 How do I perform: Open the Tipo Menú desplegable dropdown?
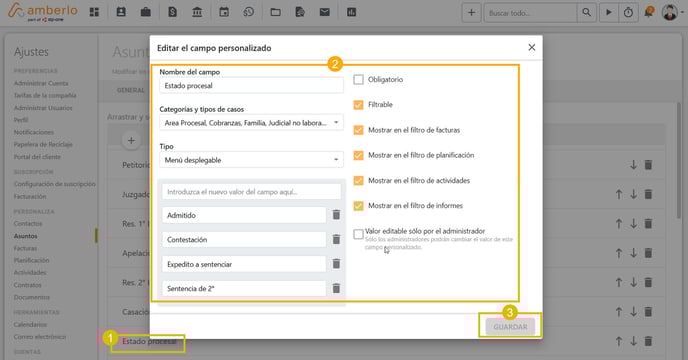tap(251, 160)
